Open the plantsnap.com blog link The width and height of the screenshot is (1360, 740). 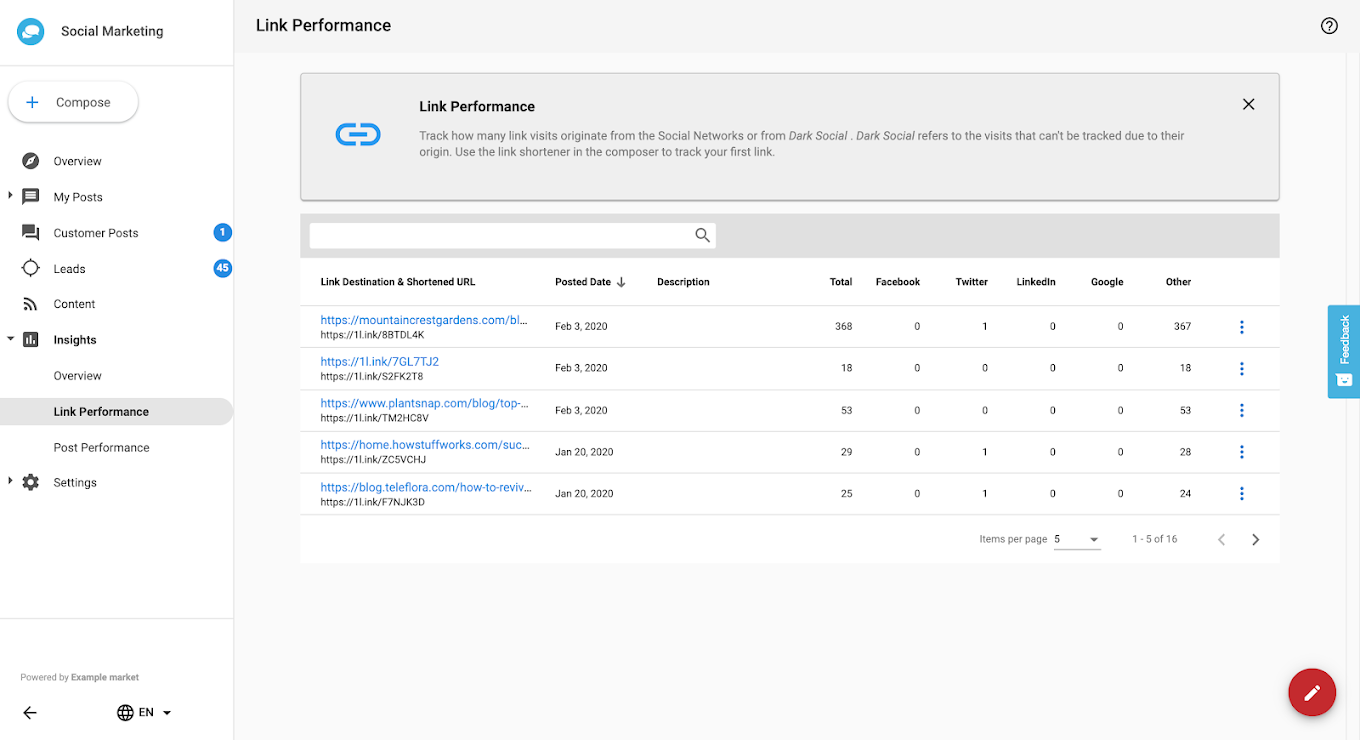coord(424,403)
